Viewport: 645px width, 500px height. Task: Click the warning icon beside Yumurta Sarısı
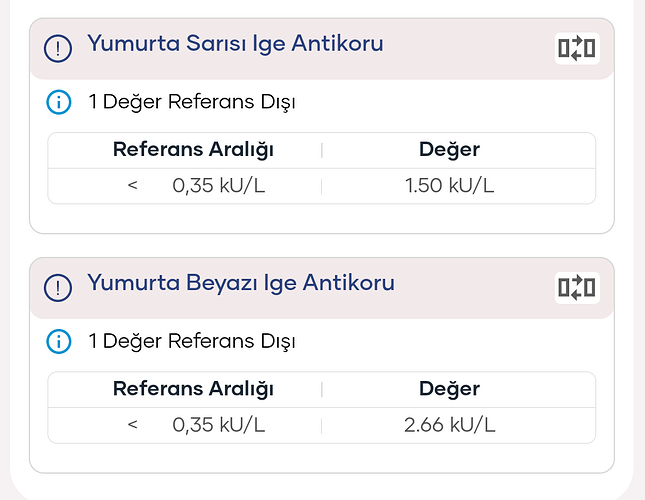click(60, 48)
